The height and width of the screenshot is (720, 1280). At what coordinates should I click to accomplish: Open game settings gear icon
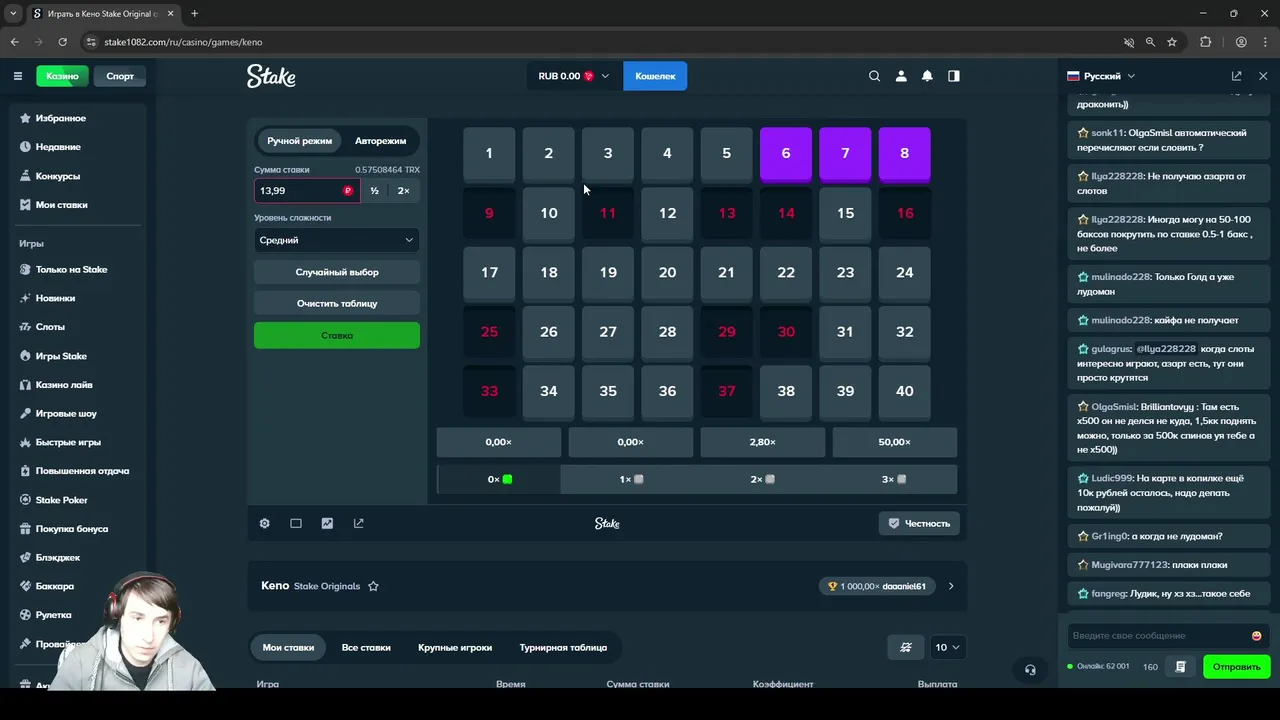pos(264,523)
